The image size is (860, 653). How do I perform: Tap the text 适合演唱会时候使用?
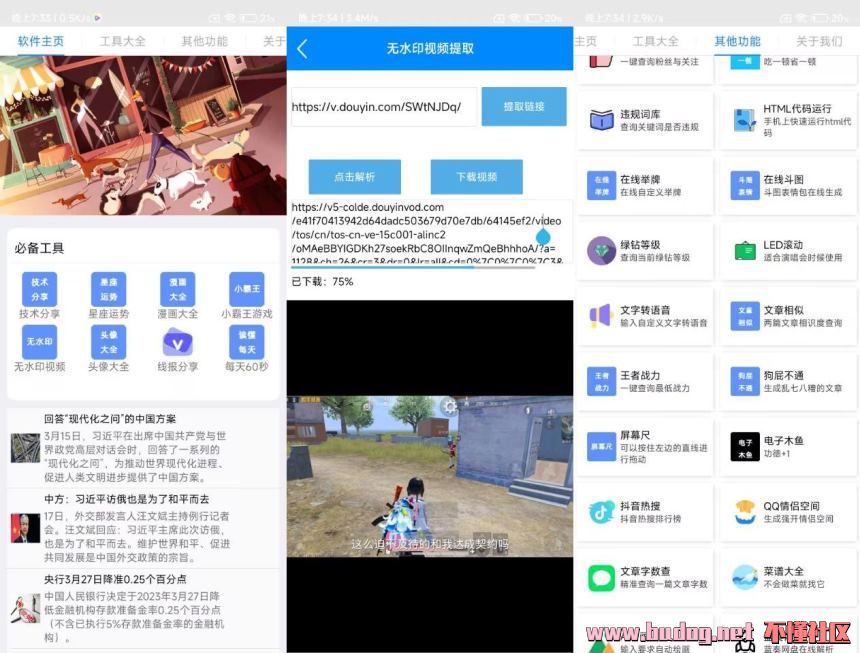point(802,258)
